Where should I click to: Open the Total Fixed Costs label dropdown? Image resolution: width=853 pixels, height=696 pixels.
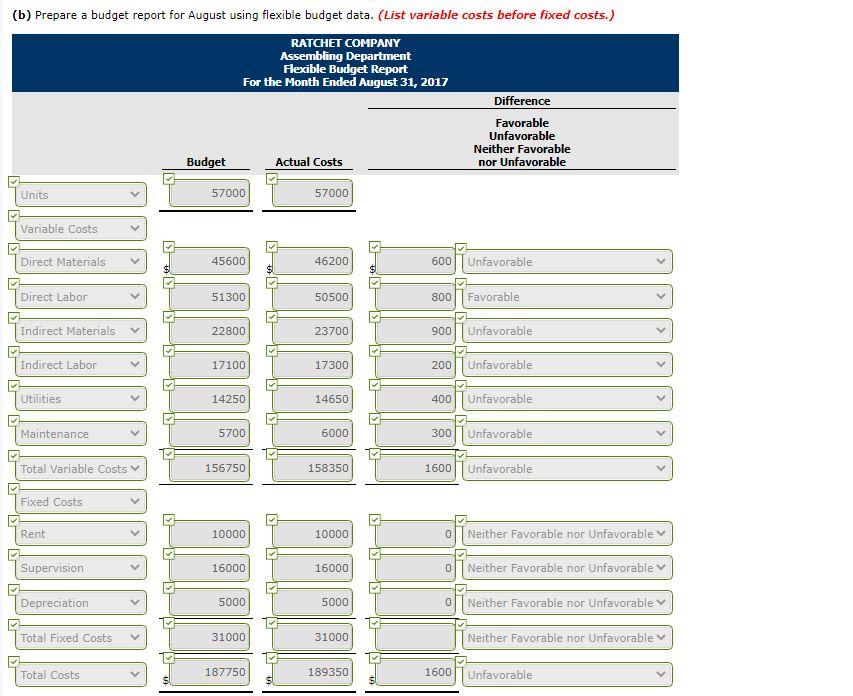[x=81, y=638]
